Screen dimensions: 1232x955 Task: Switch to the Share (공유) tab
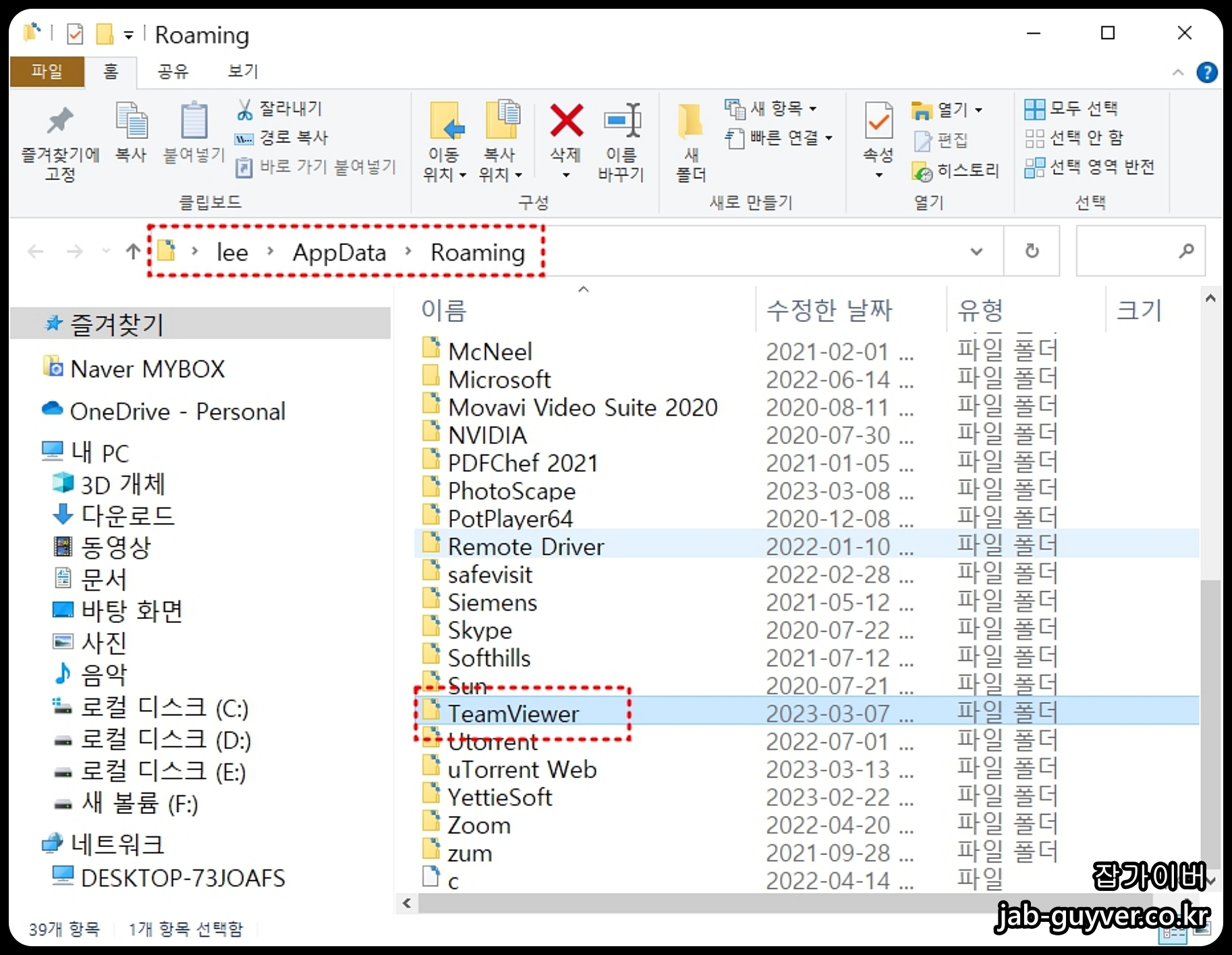(173, 72)
